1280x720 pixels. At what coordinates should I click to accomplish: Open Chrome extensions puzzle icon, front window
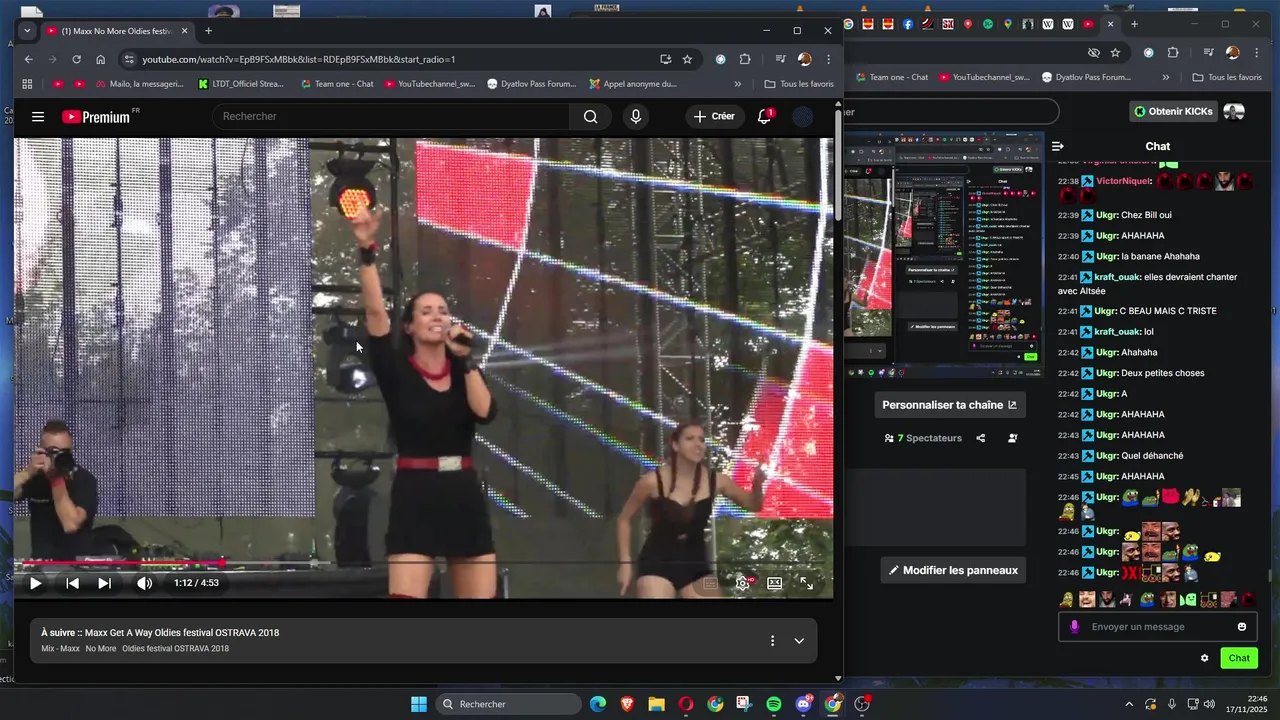[745, 59]
